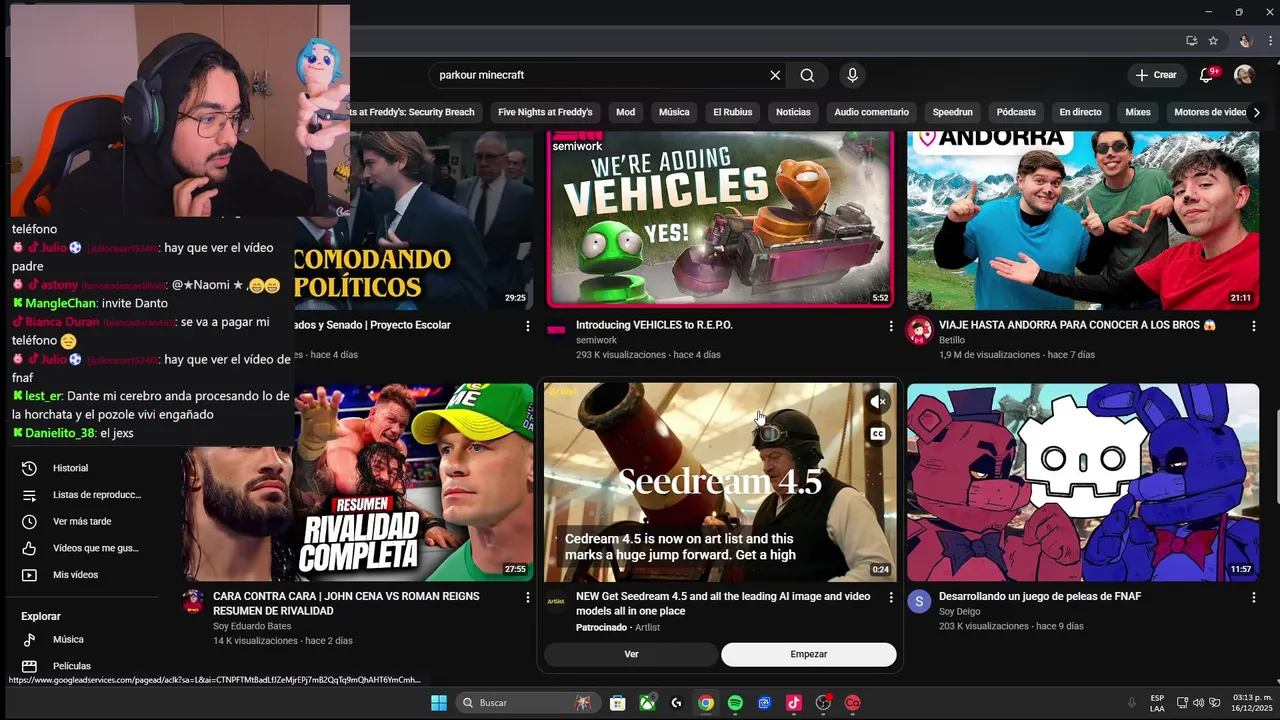Open the semiwork channel link
This screenshot has height=720, width=1280.
(596, 340)
